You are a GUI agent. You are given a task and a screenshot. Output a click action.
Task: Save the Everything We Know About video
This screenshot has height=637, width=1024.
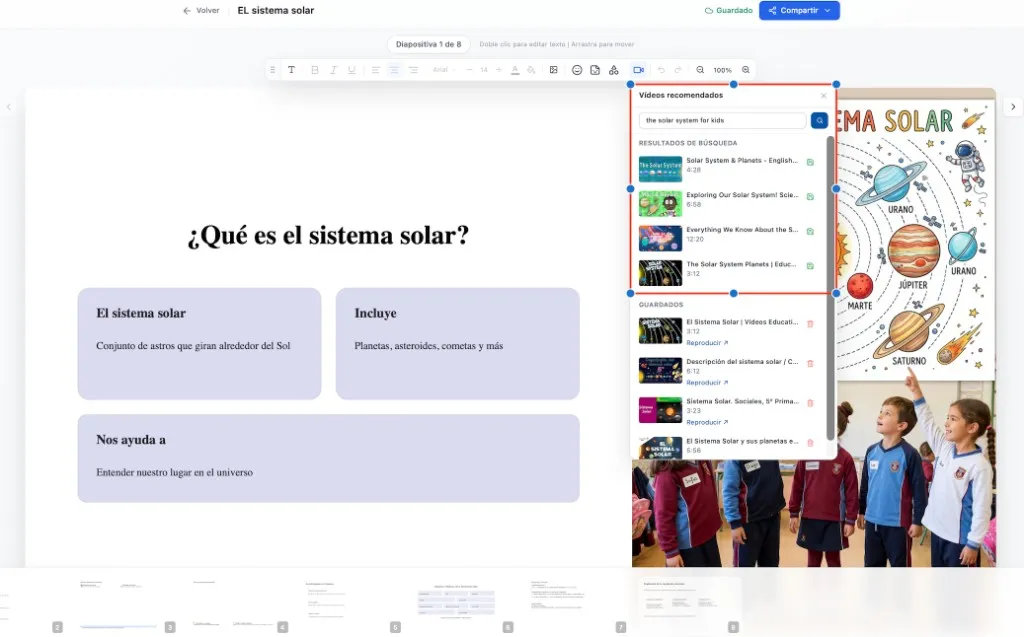pos(810,231)
